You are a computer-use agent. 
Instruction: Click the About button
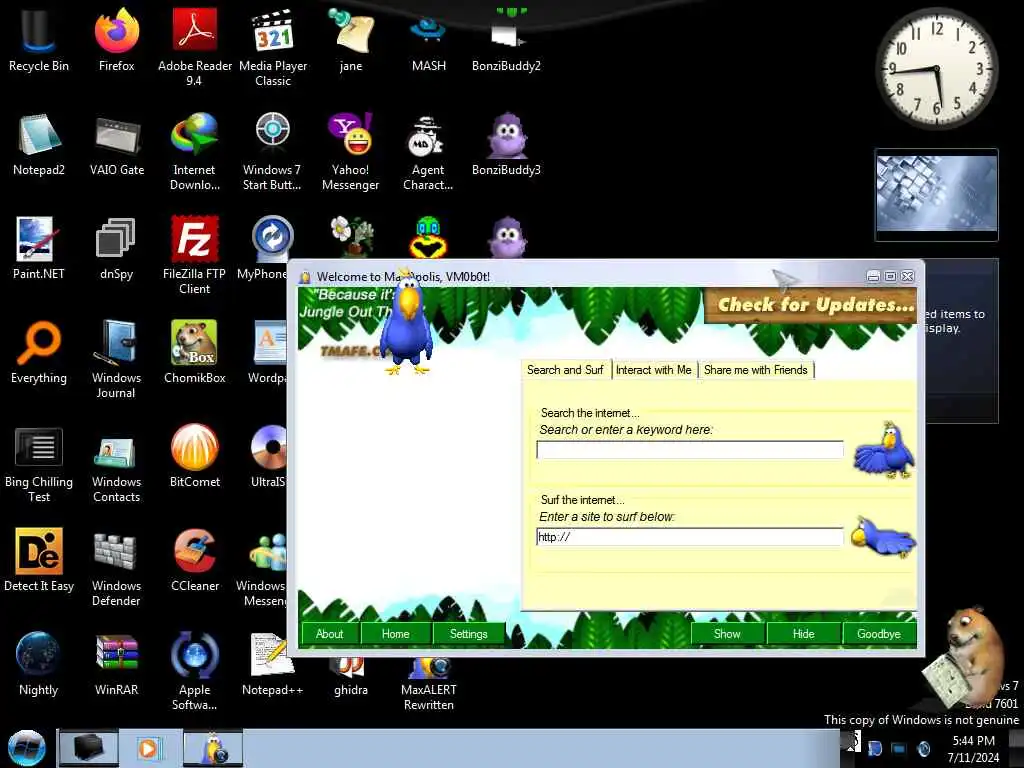(329, 633)
